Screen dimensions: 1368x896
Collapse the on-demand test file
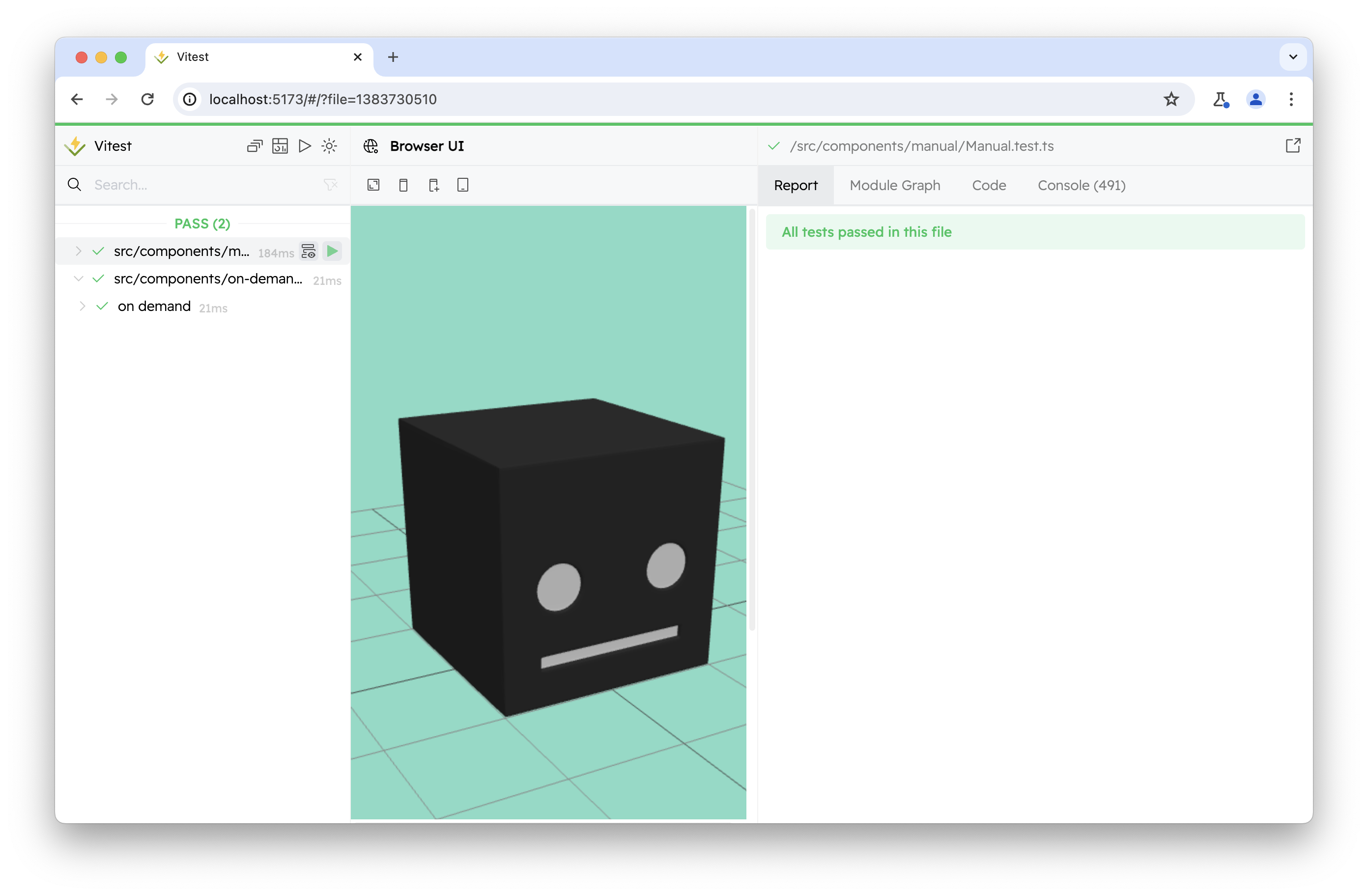[x=79, y=279]
